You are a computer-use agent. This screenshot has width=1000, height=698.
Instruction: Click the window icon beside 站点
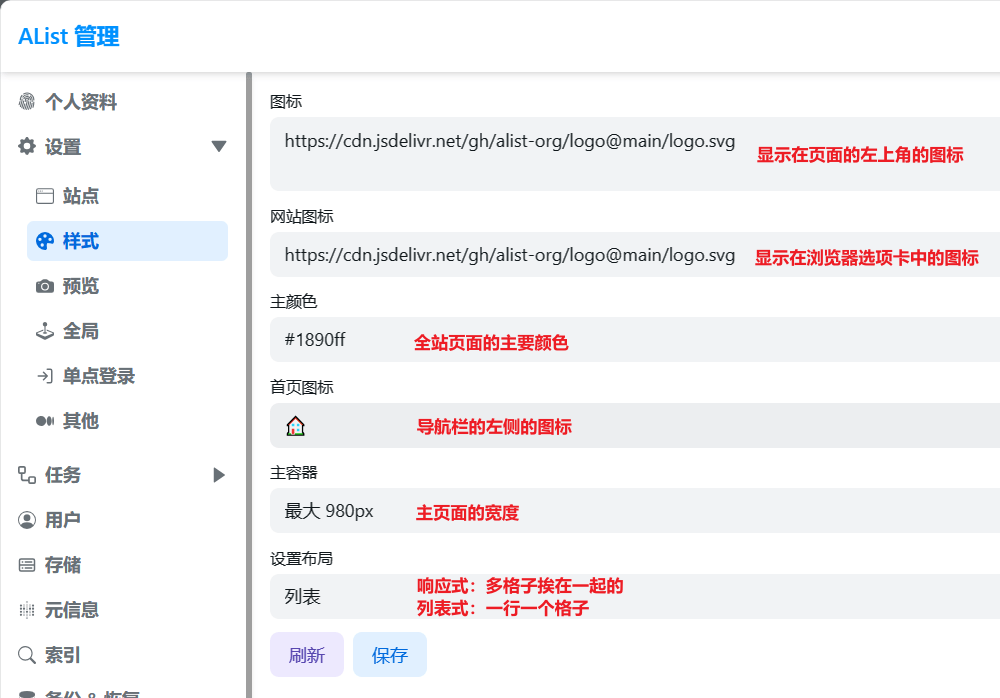[45, 196]
